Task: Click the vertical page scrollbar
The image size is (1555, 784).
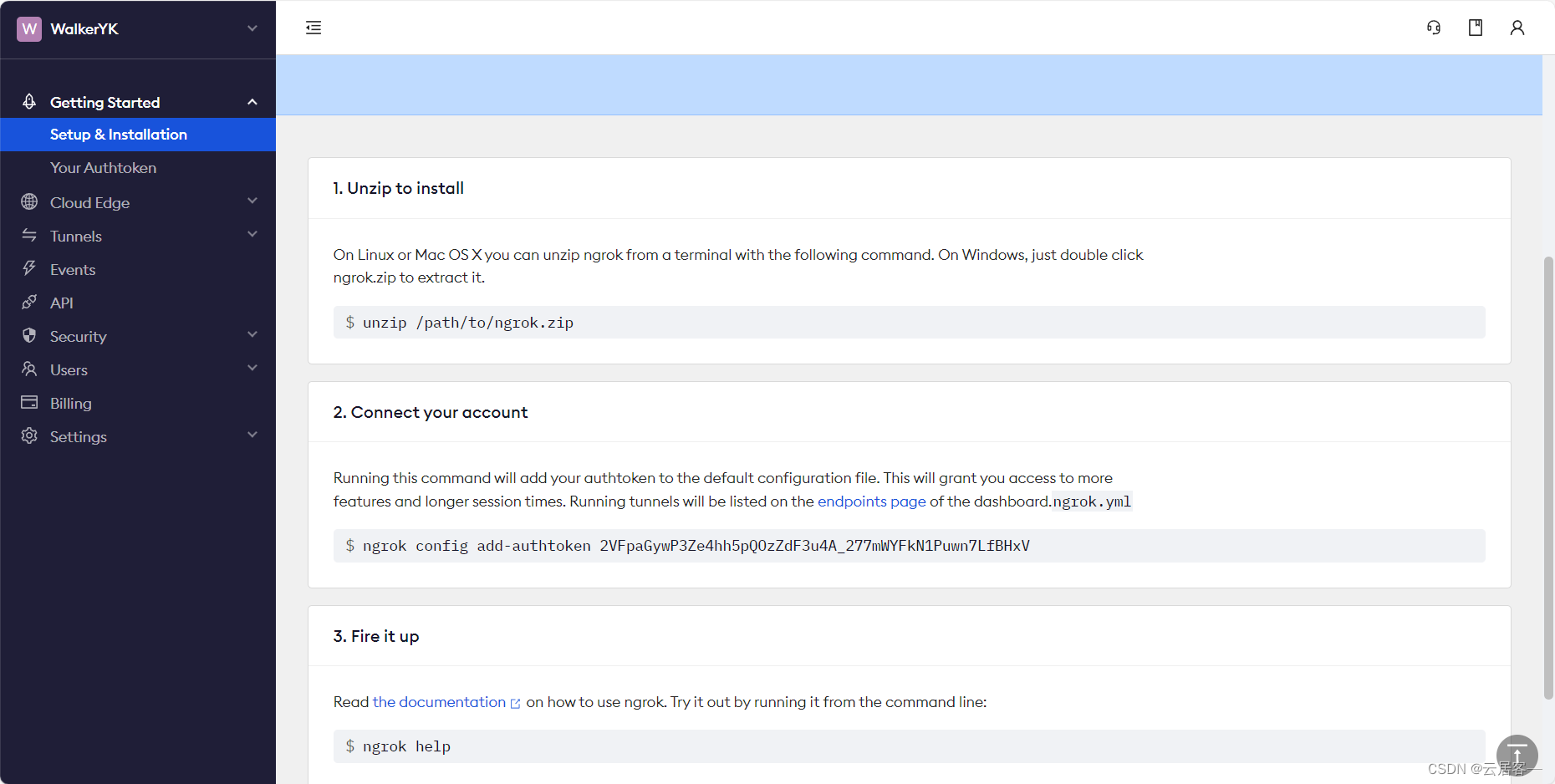Action: click(x=1548, y=476)
